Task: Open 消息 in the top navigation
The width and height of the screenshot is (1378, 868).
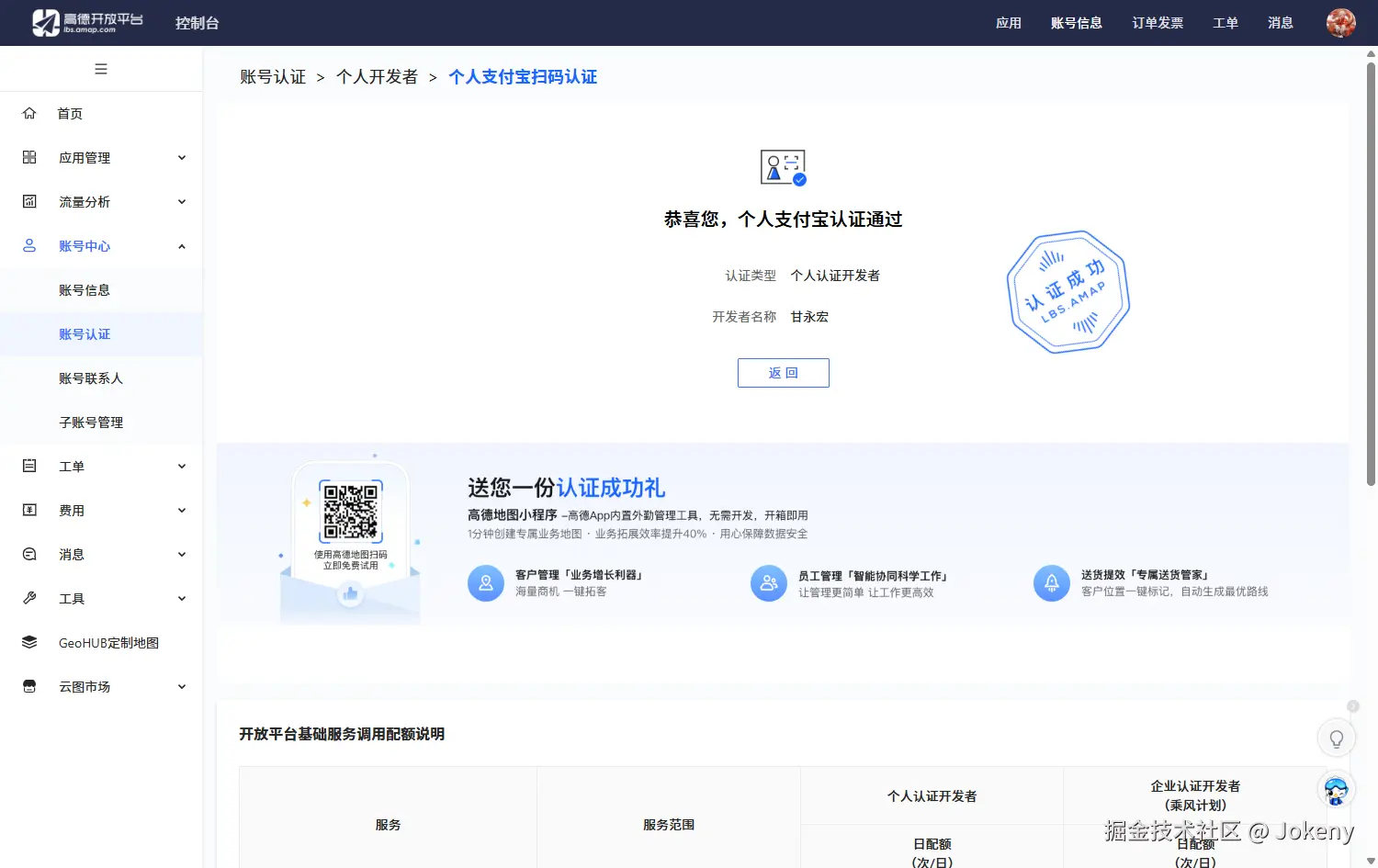Action: 1281,23
